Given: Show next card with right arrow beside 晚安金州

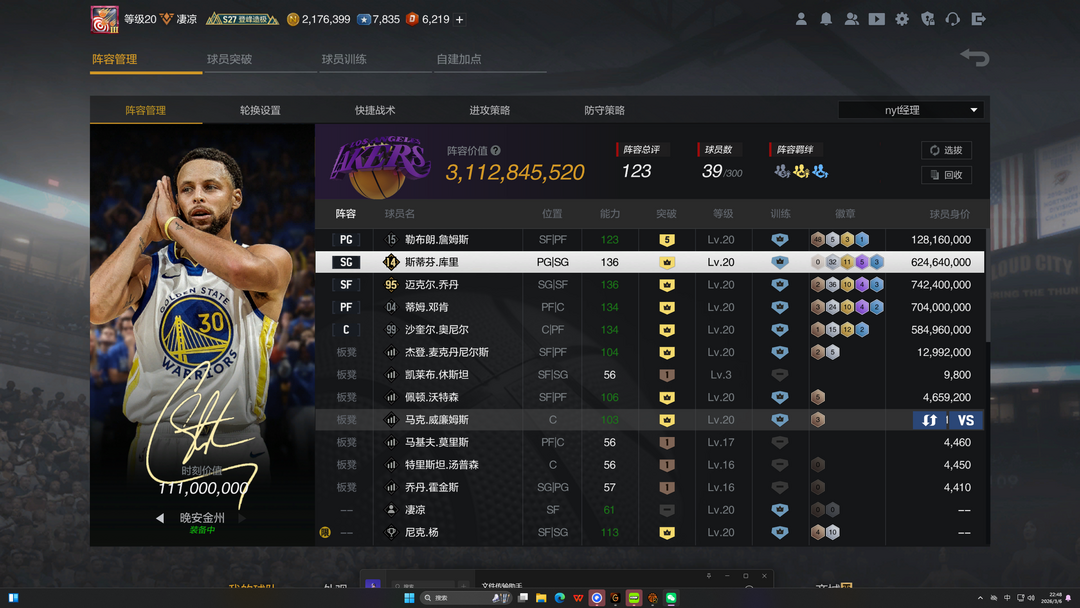Looking at the screenshot, I should point(242,518).
